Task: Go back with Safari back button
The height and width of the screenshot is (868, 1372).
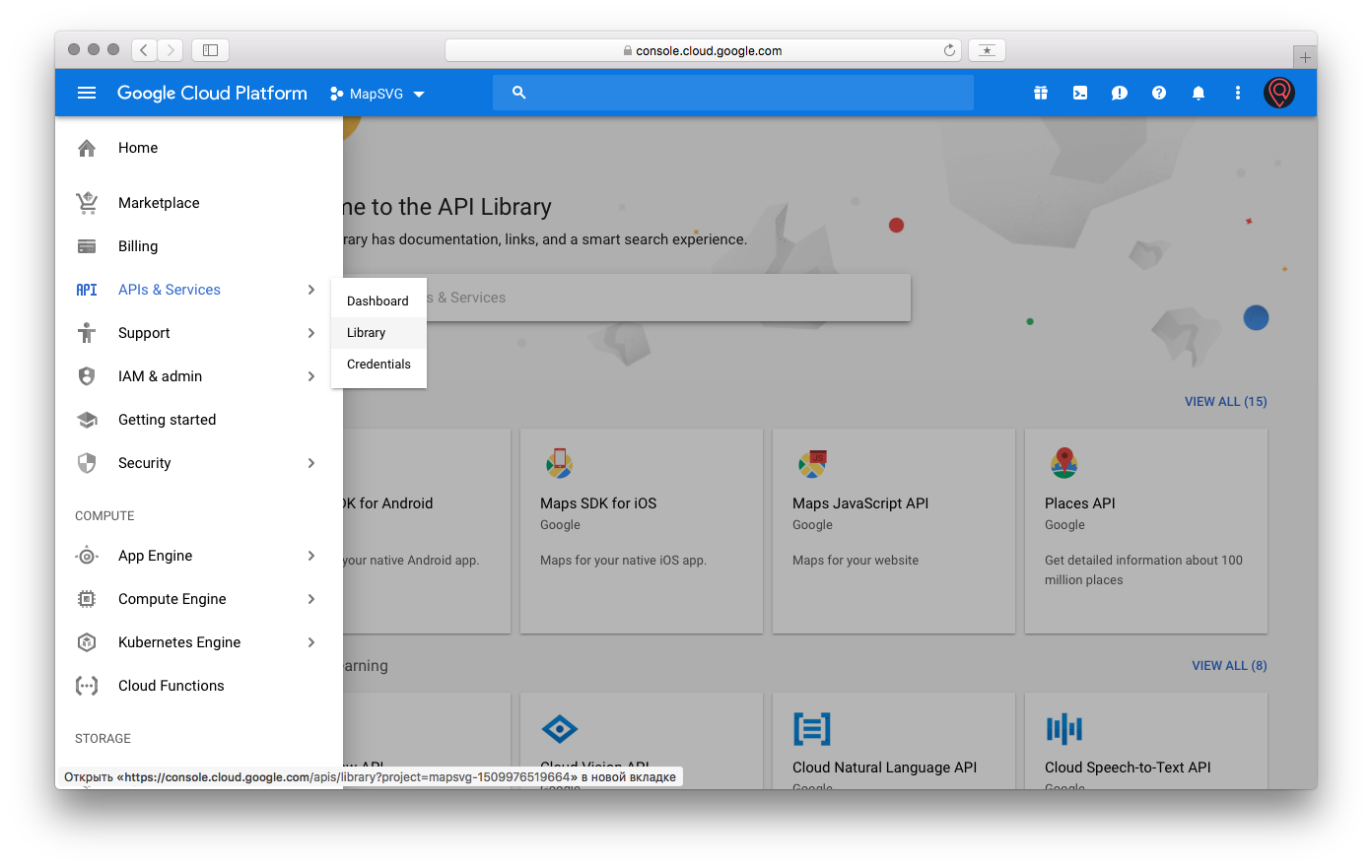Action: click(x=144, y=49)
